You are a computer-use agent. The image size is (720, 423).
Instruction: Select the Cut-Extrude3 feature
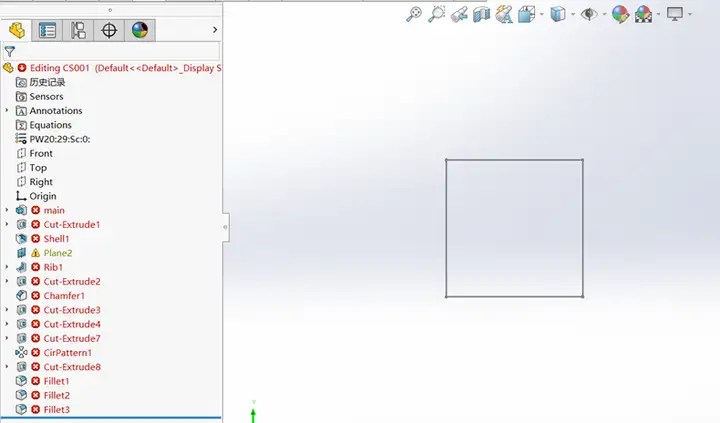pos(72,310)
